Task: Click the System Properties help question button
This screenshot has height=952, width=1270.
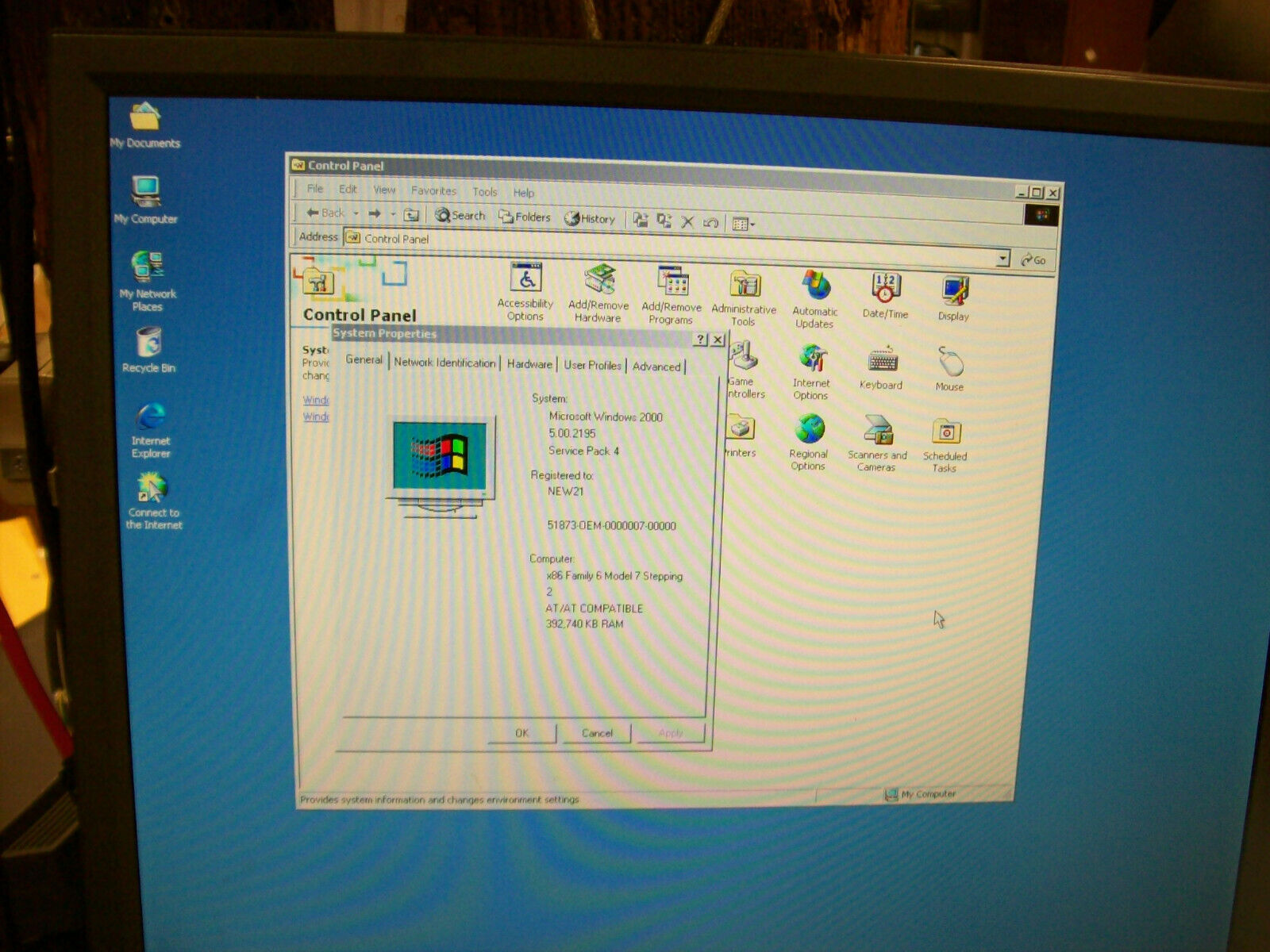Action: [700, 340]
